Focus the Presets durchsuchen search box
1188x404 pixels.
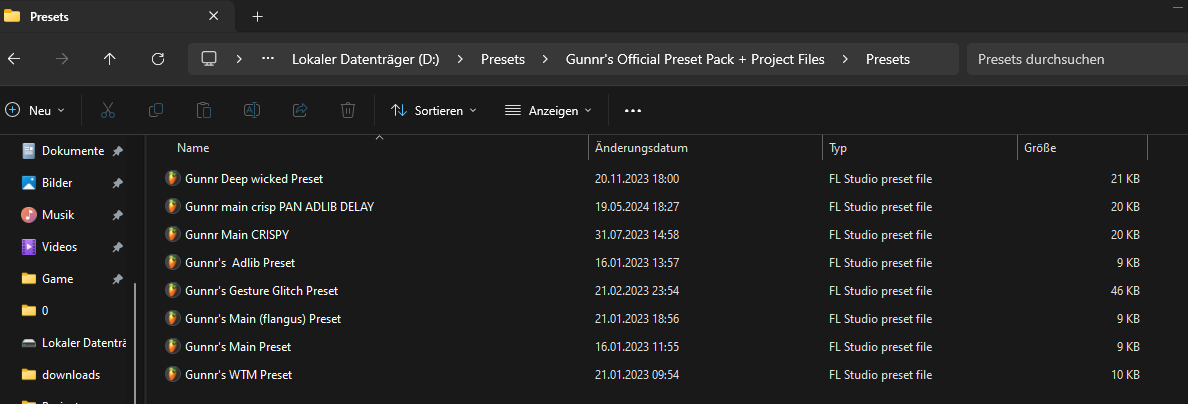1077,59
